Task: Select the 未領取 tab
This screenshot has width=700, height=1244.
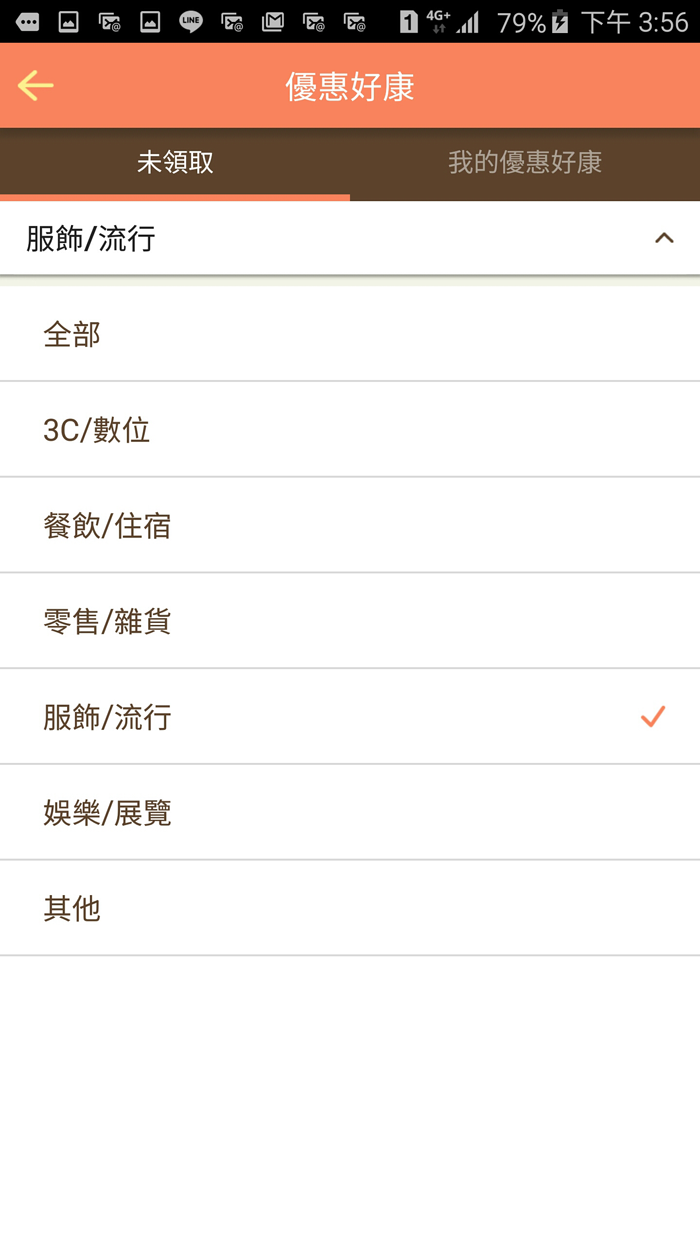Action: click(175, 163)
